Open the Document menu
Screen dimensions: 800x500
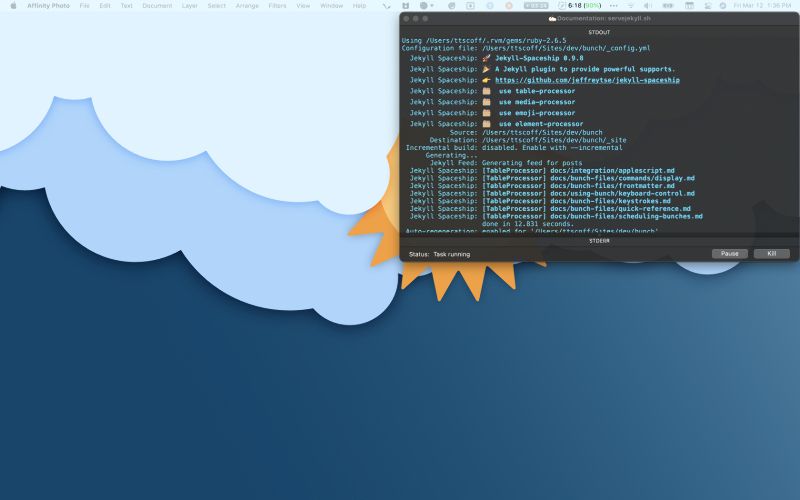[157, 6]
